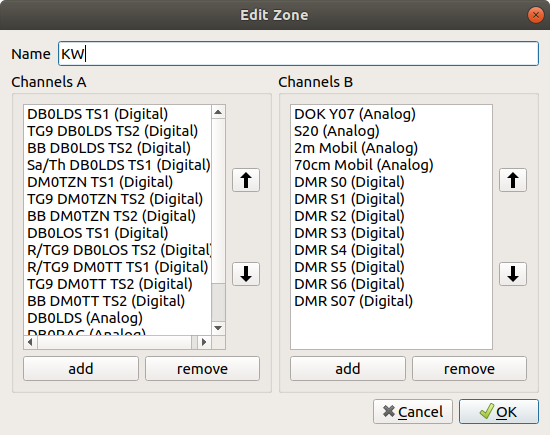This screenshot has width=550, height=435.
Task: Move selected Channels B item up
Action: pos(513,180)
